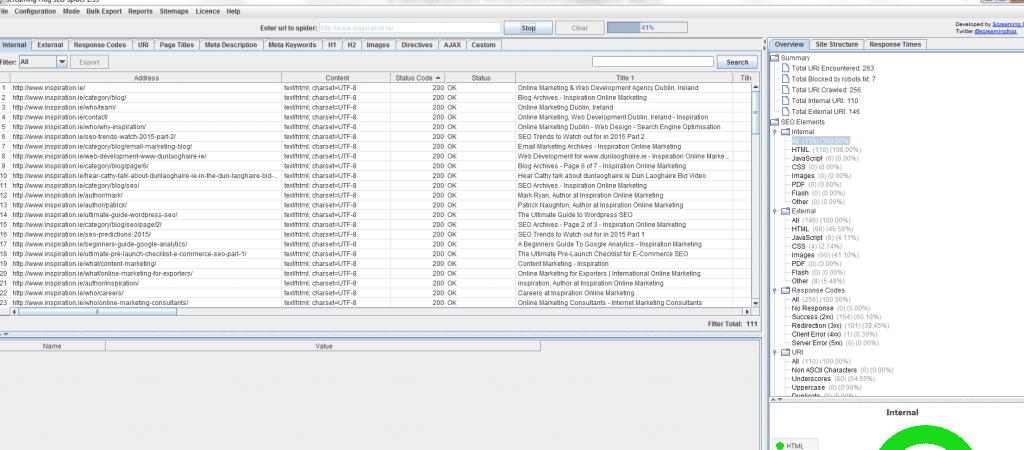The width and height of the screenshot is (1024, 450).
Task: Switch to the H2 tab
Action: [352, 45]
